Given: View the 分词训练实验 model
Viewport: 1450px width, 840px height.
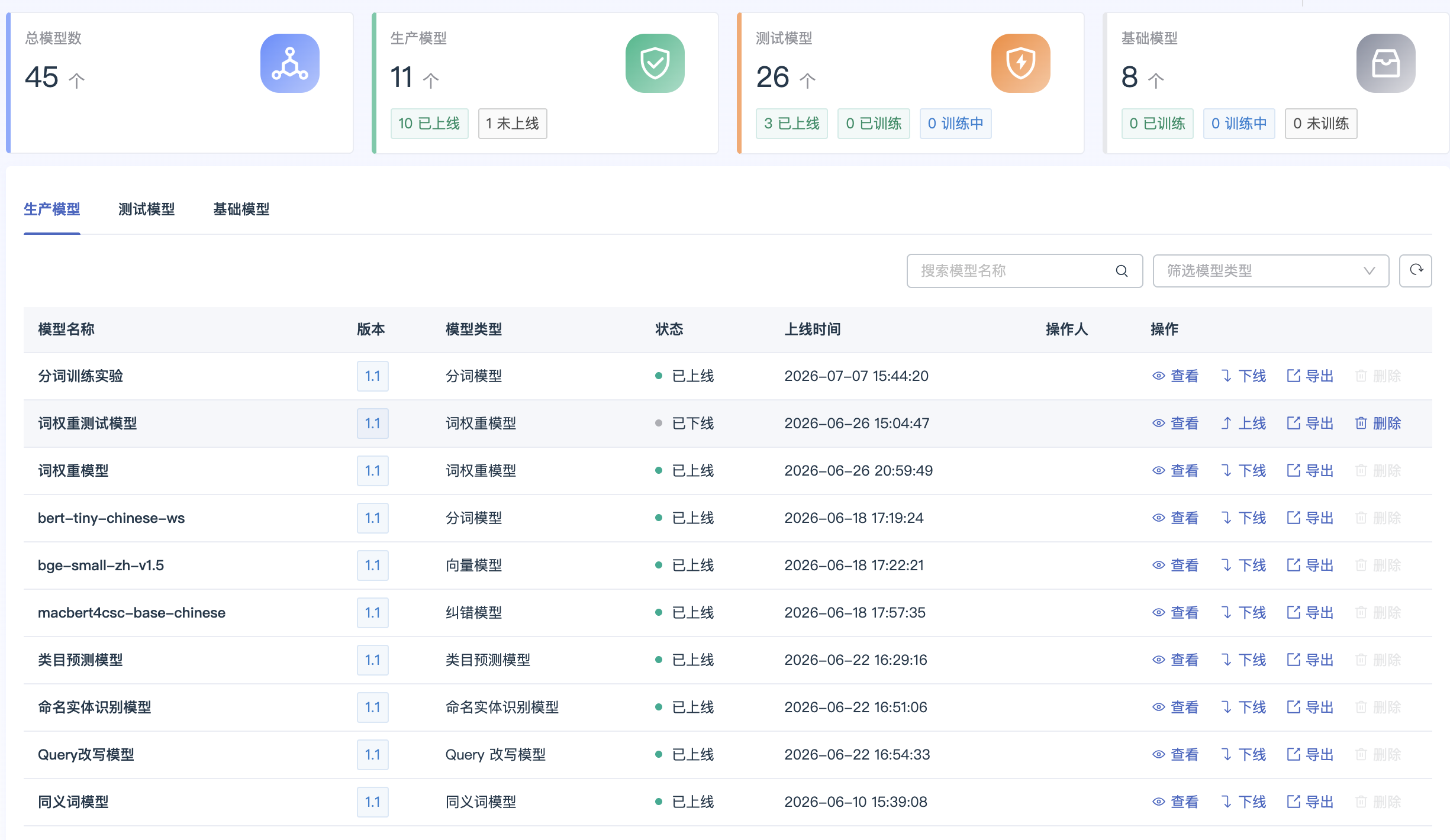Looking at the screenshot, I should coord(1175,376).
